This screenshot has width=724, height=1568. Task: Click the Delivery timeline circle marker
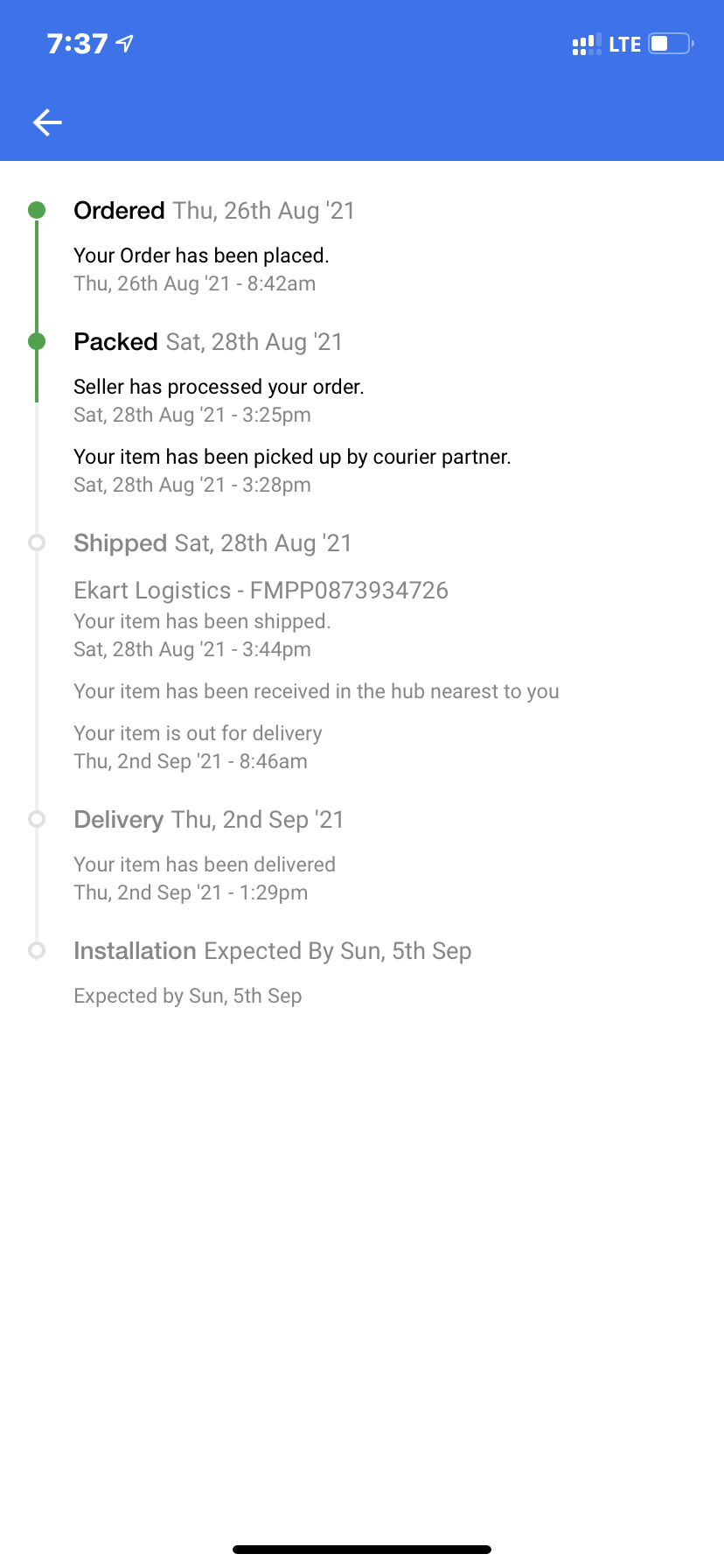[x=37, y=819]
